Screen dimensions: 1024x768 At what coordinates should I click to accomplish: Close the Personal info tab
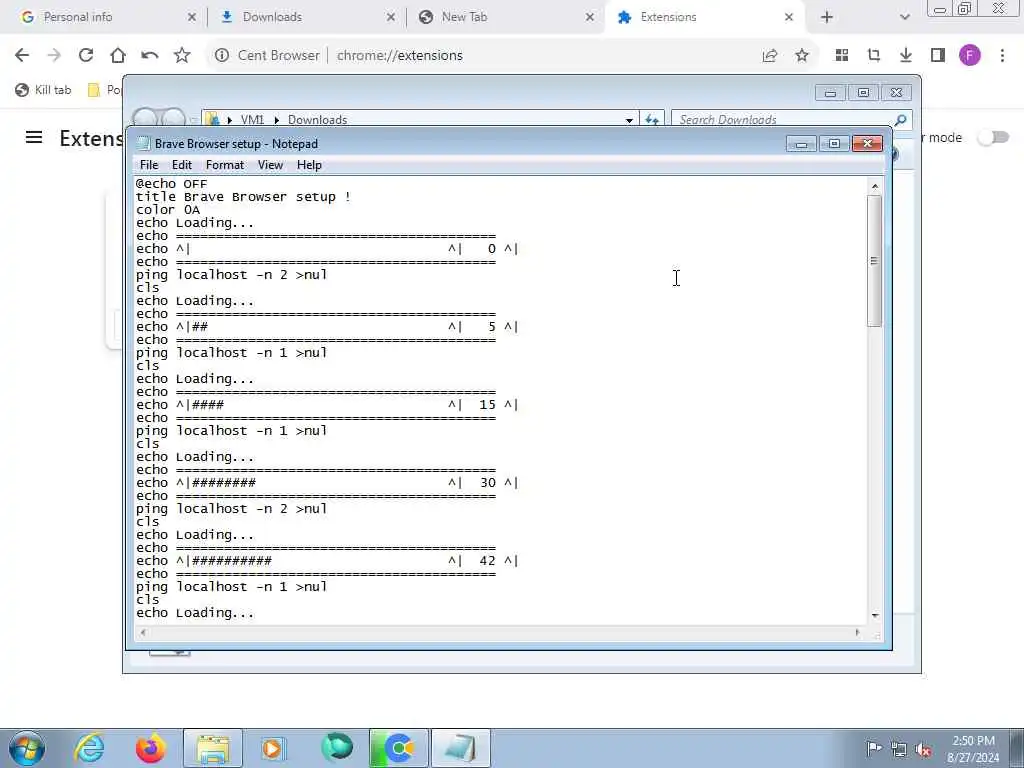click(x=192, y=17)
